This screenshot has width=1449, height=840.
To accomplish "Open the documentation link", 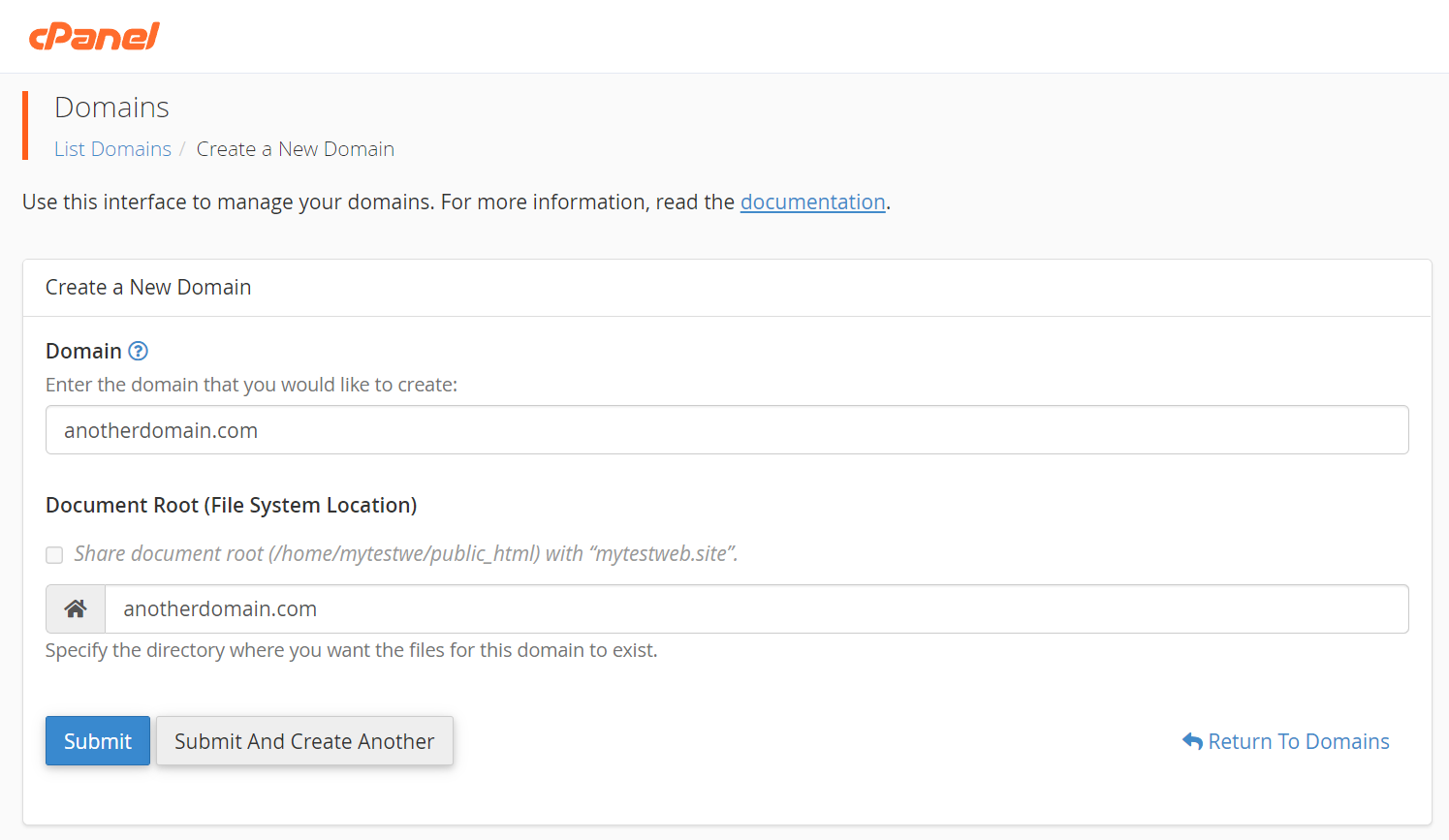I will (813, 202).
